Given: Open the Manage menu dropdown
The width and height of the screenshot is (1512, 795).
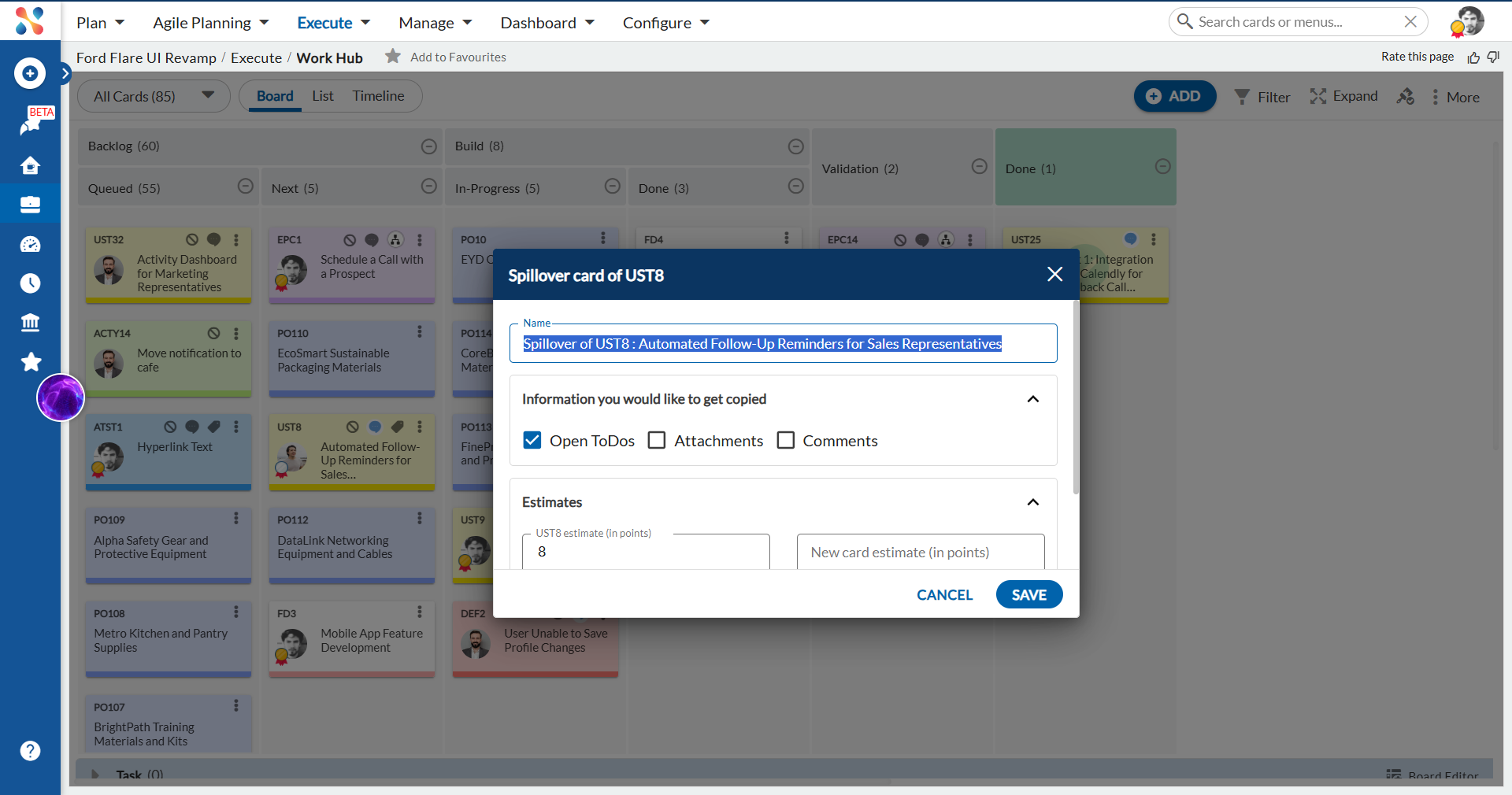Looking at the screenshot, I should pyautogui.click(x=435, y=23).
